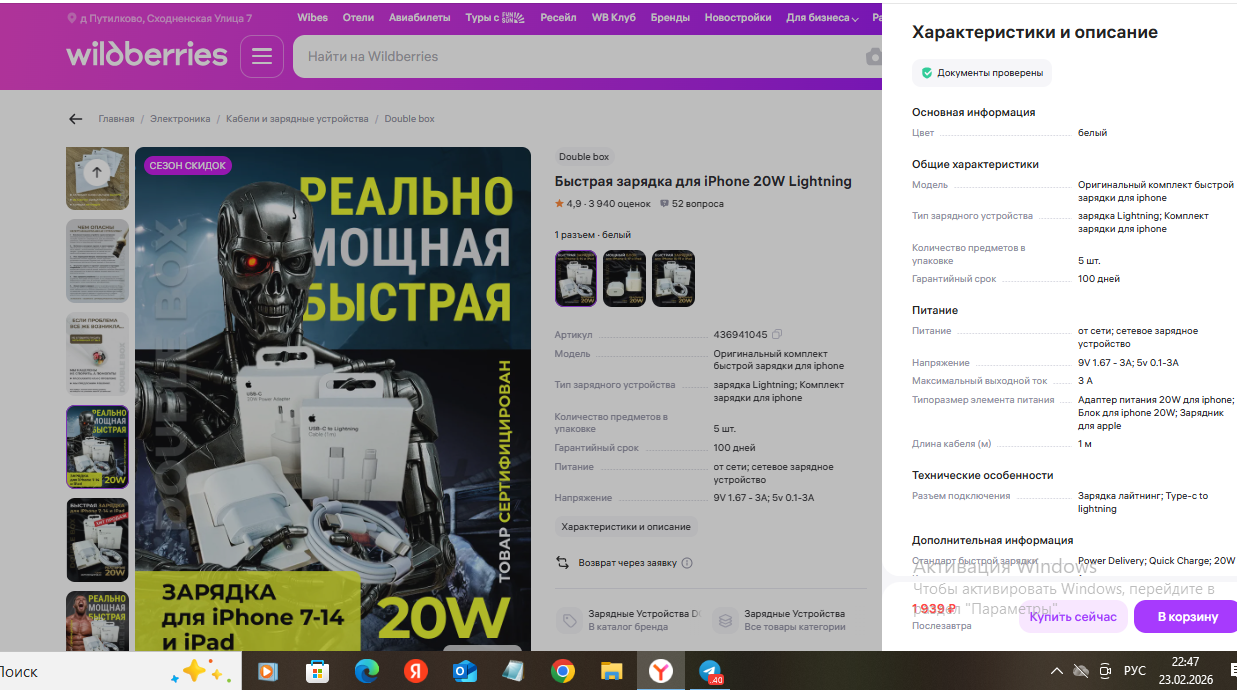Click the brand catalog tag icon
This screenshot has height=690, width=1237.
click(x=569, y=620)
